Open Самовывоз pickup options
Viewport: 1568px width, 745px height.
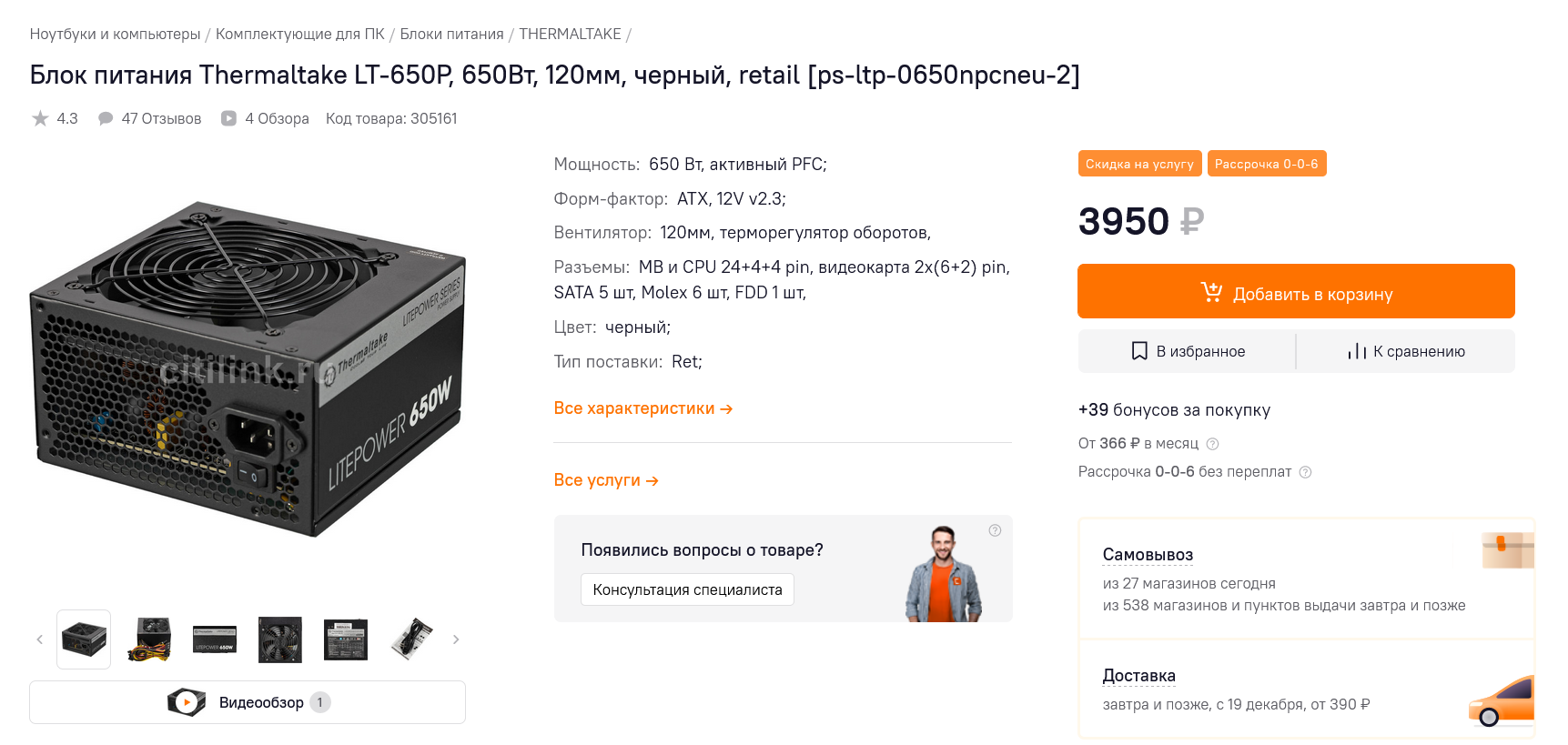click(1147, 555)
